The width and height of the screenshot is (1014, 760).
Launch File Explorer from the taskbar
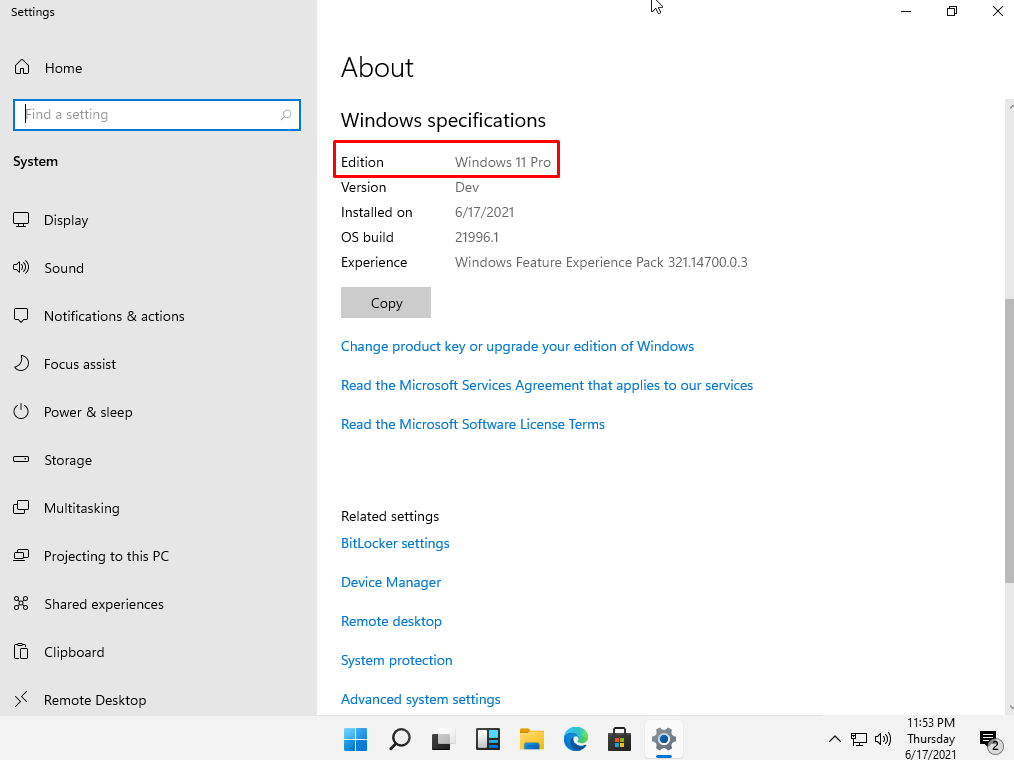532,739
